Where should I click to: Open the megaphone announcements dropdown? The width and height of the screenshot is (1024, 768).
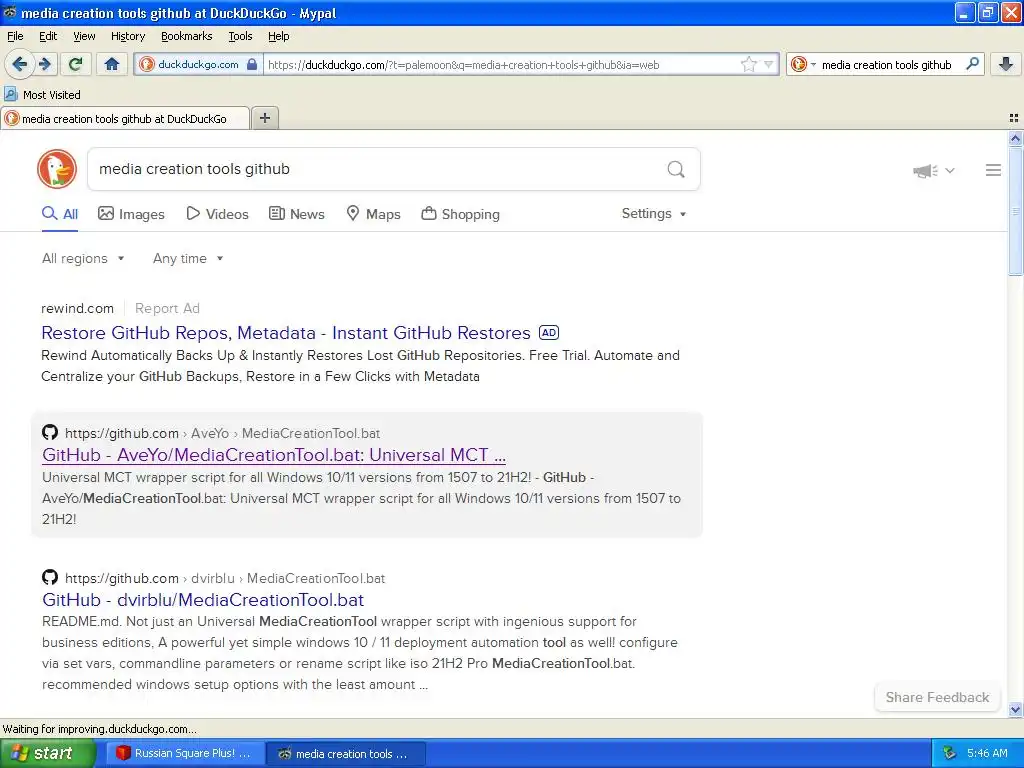934,170
